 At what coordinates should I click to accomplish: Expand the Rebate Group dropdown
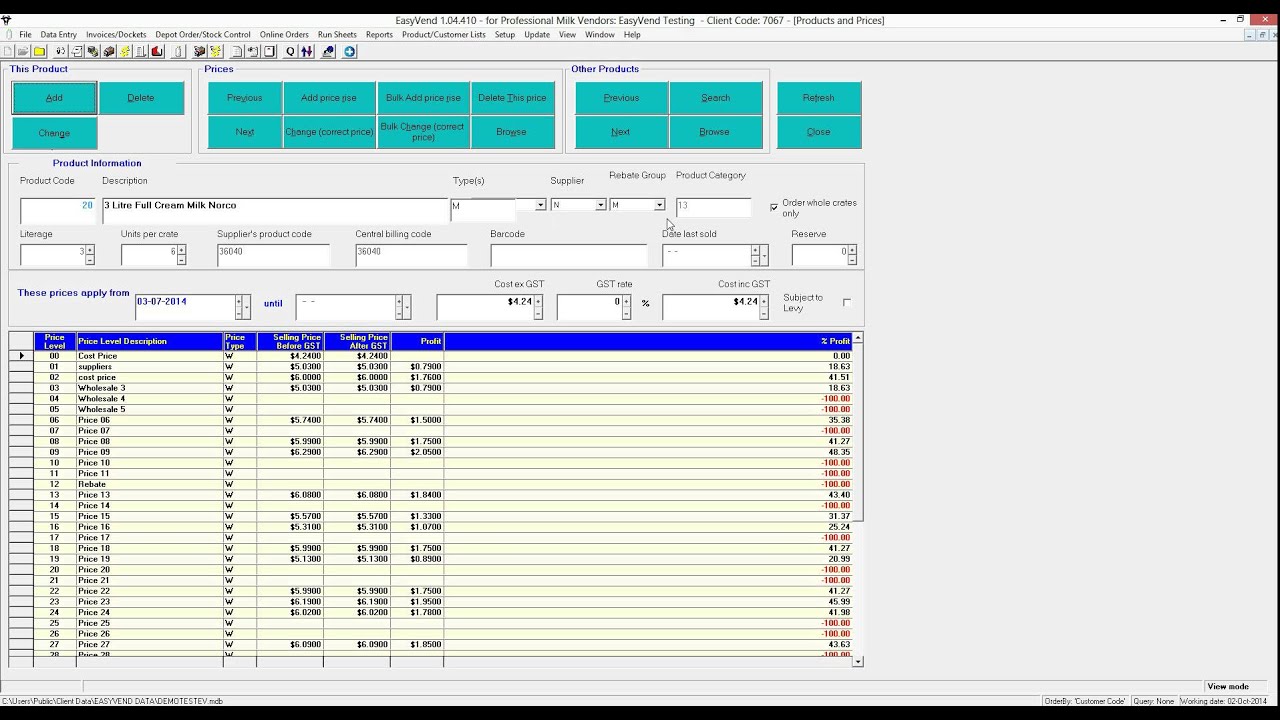659,205
